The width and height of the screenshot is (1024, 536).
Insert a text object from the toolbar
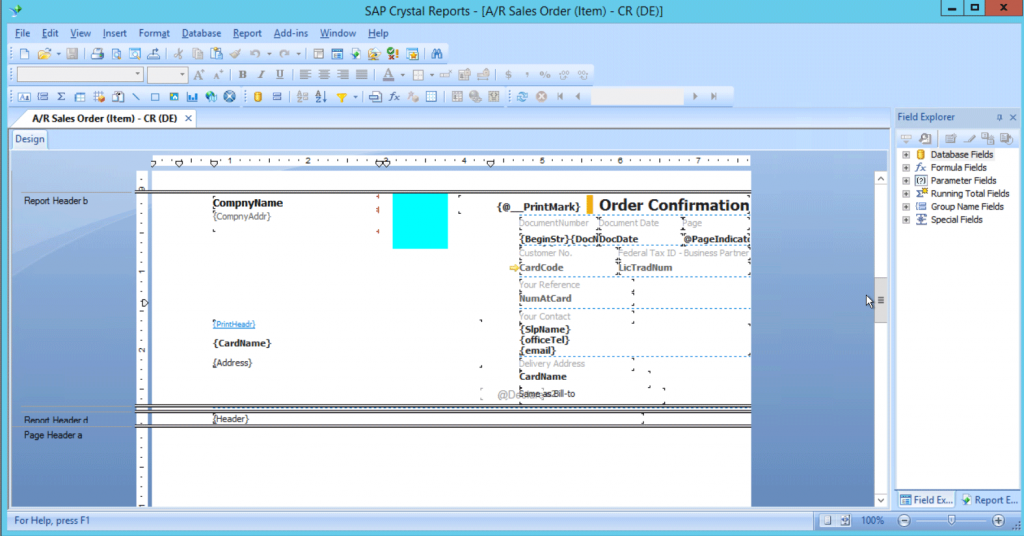24,97
